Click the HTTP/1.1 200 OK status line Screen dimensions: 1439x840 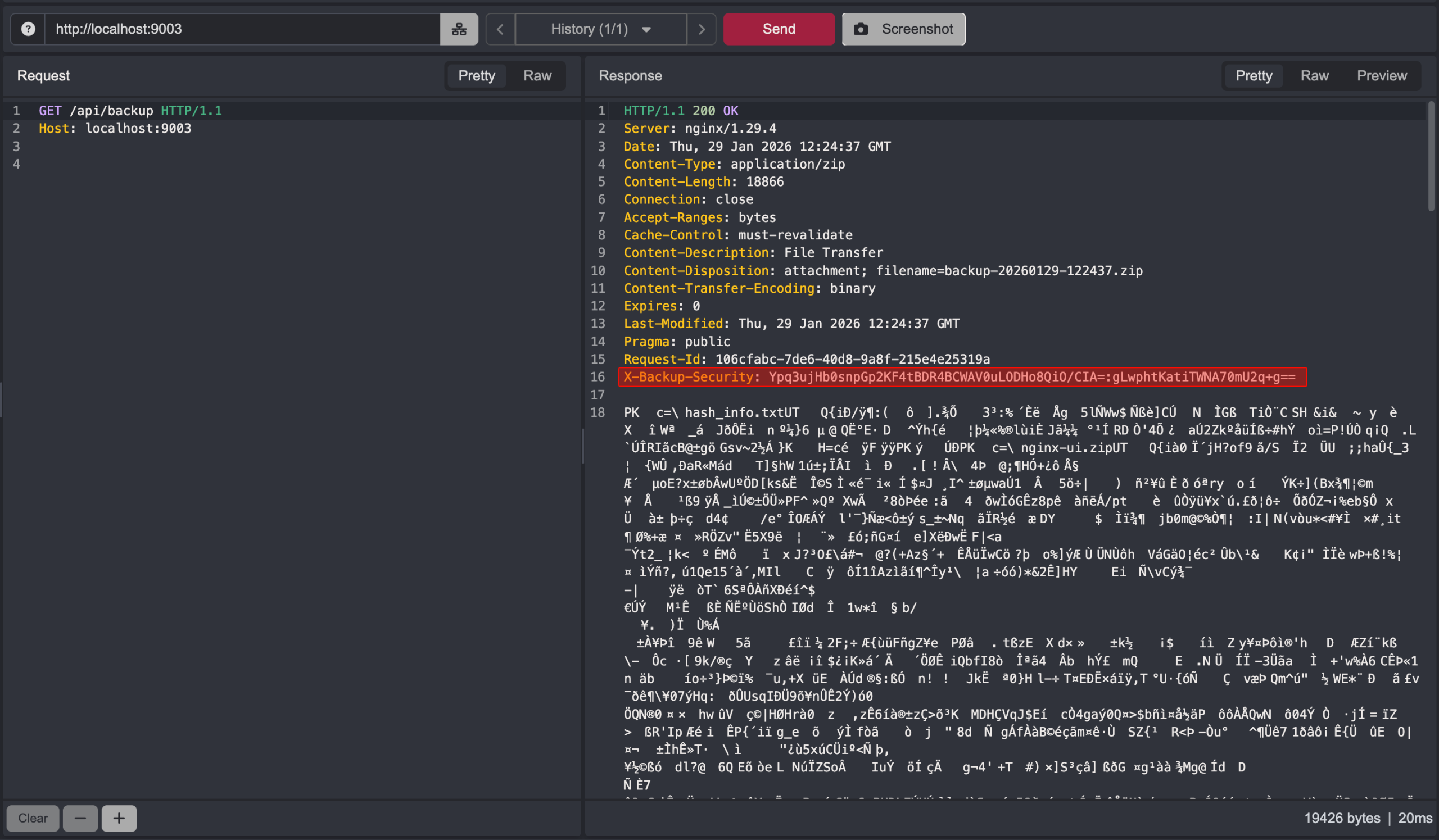[681, 111]
